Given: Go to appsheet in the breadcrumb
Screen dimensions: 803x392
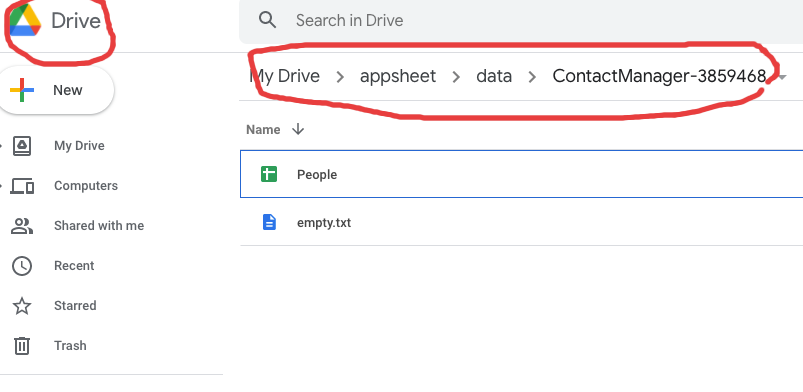Looking at the screenshot, I should click(398, 76).
